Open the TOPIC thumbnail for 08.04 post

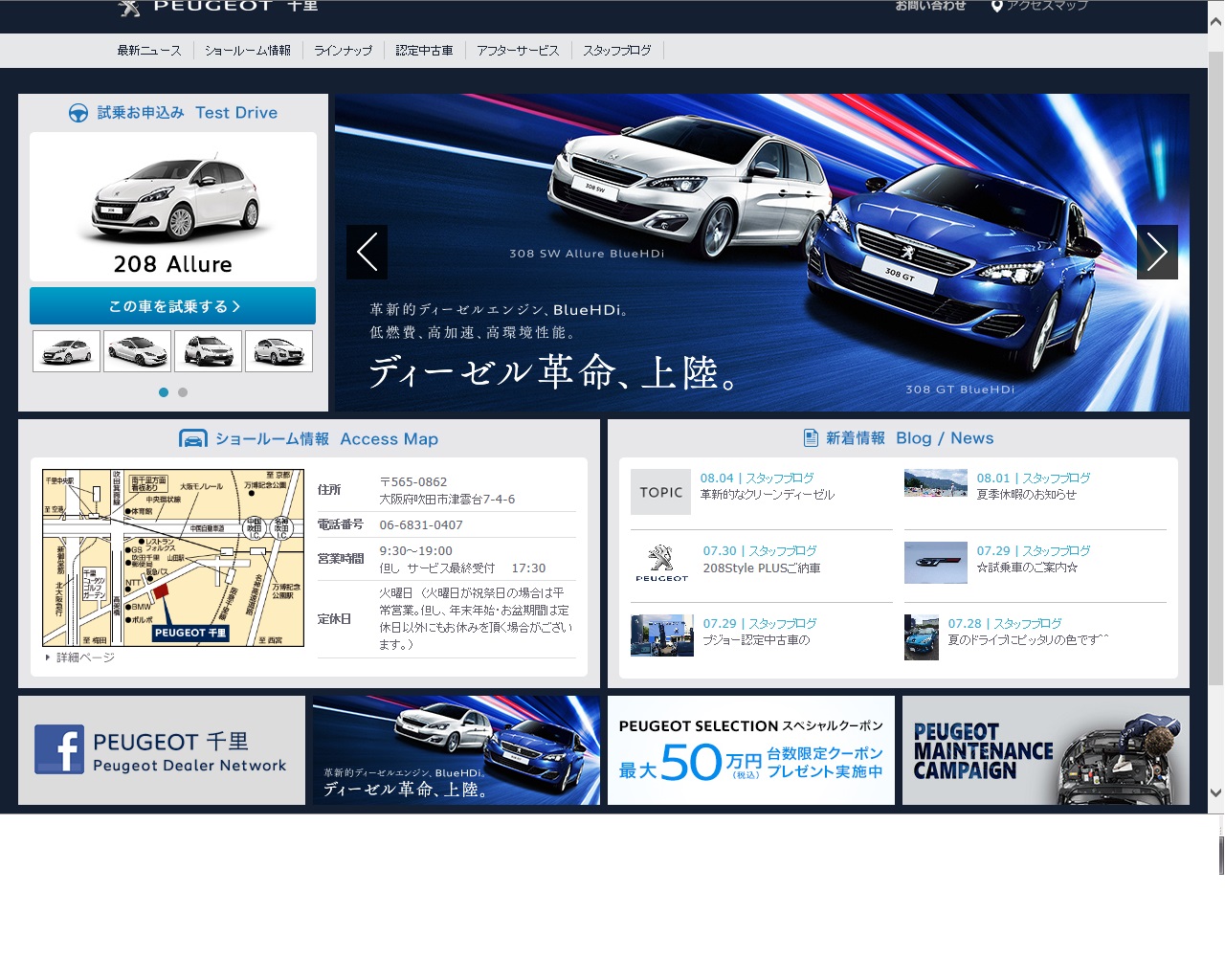660,492
